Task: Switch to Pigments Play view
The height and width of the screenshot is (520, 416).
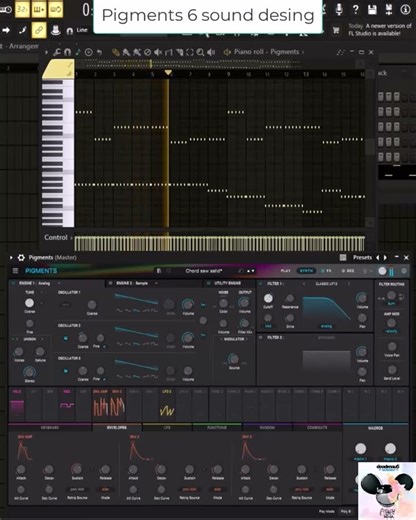Action: (x=286, y=271)
